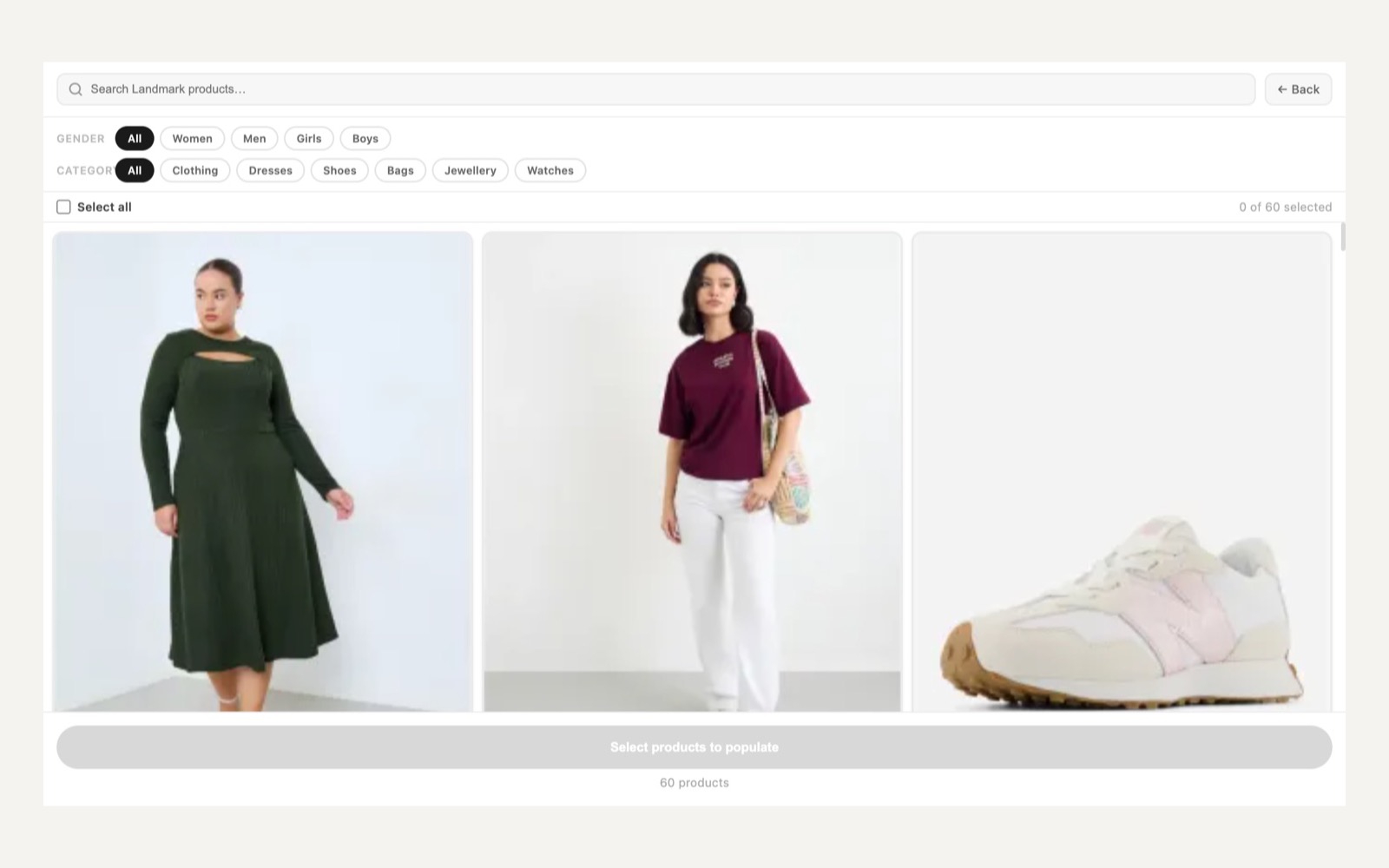The height and width of the screenshot is (868, 1389).
Task: Show only the Jewellery category
Action: pos(471,170)
